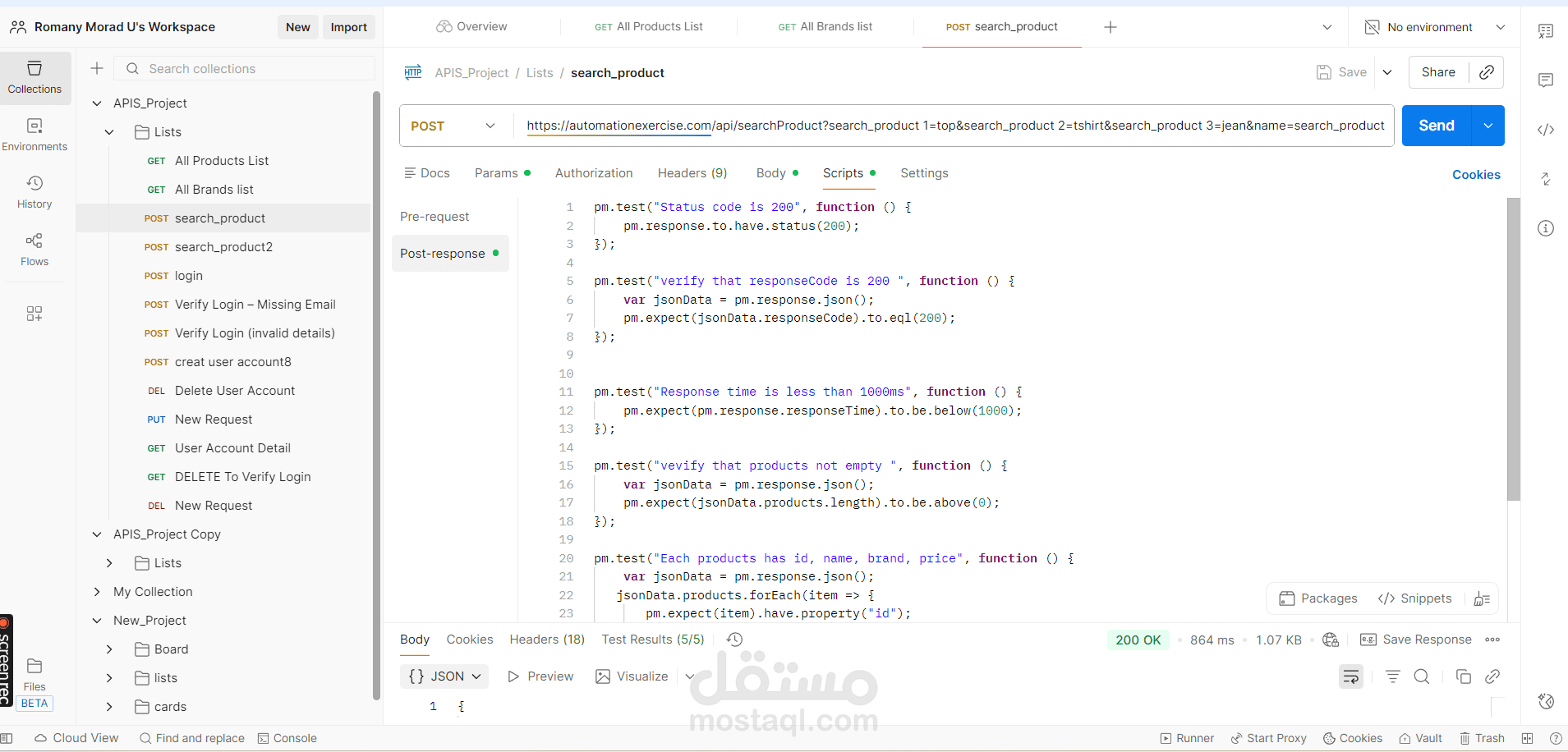1568x752 pixels.
Task: Open a new request tab with plus
Action: pos(1110,27)
